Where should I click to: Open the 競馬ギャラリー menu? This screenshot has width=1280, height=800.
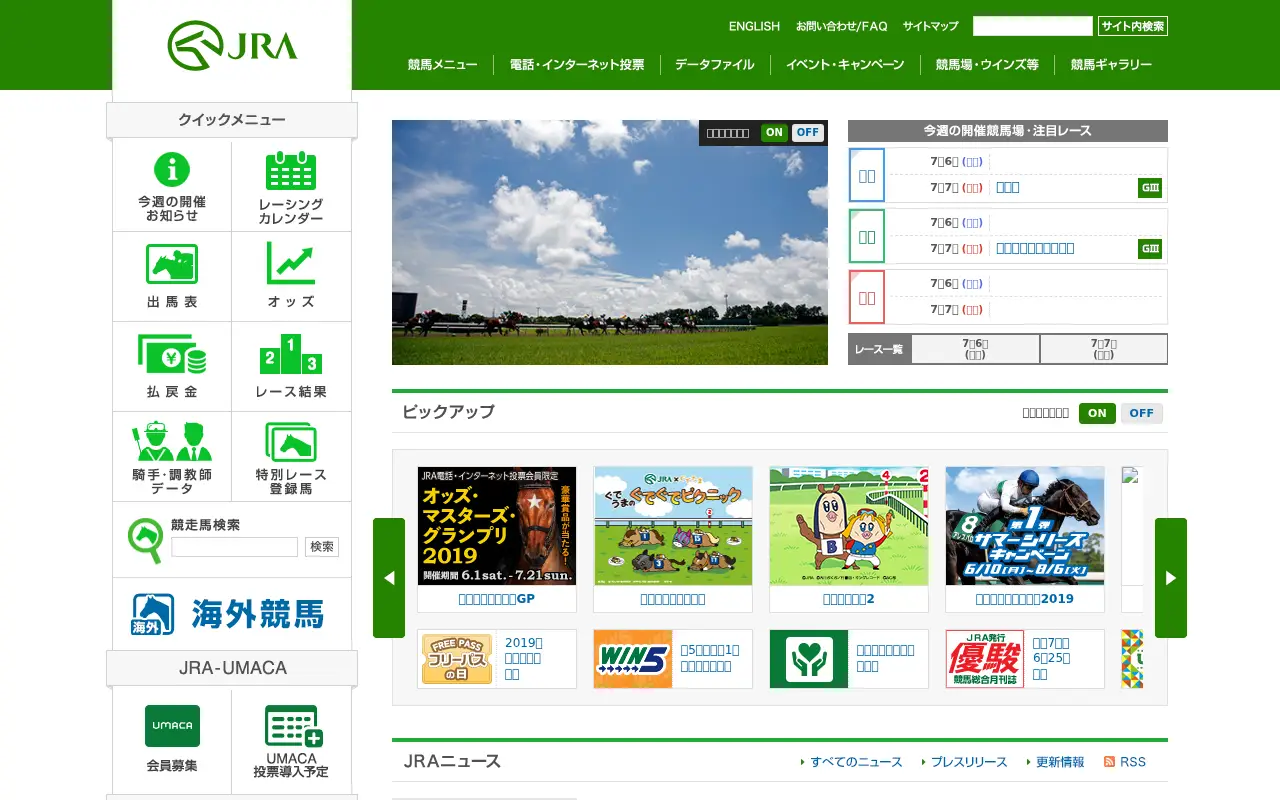tap(1111, 65)
